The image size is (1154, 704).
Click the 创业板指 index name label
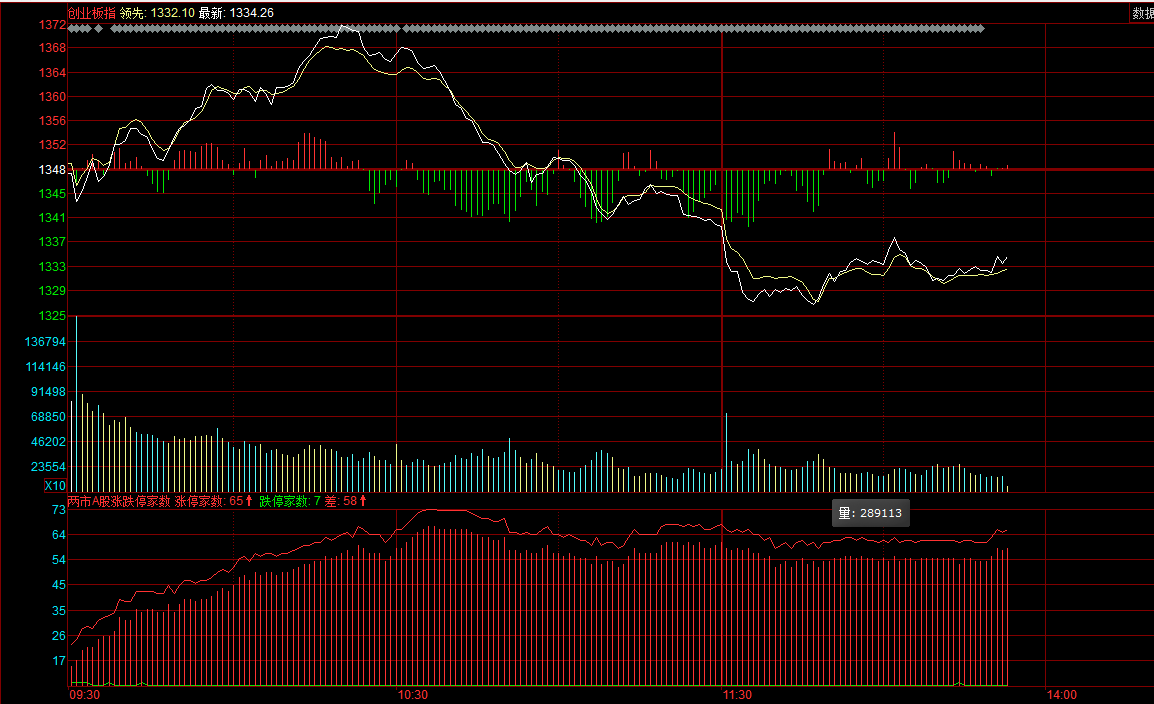(91, 13)
